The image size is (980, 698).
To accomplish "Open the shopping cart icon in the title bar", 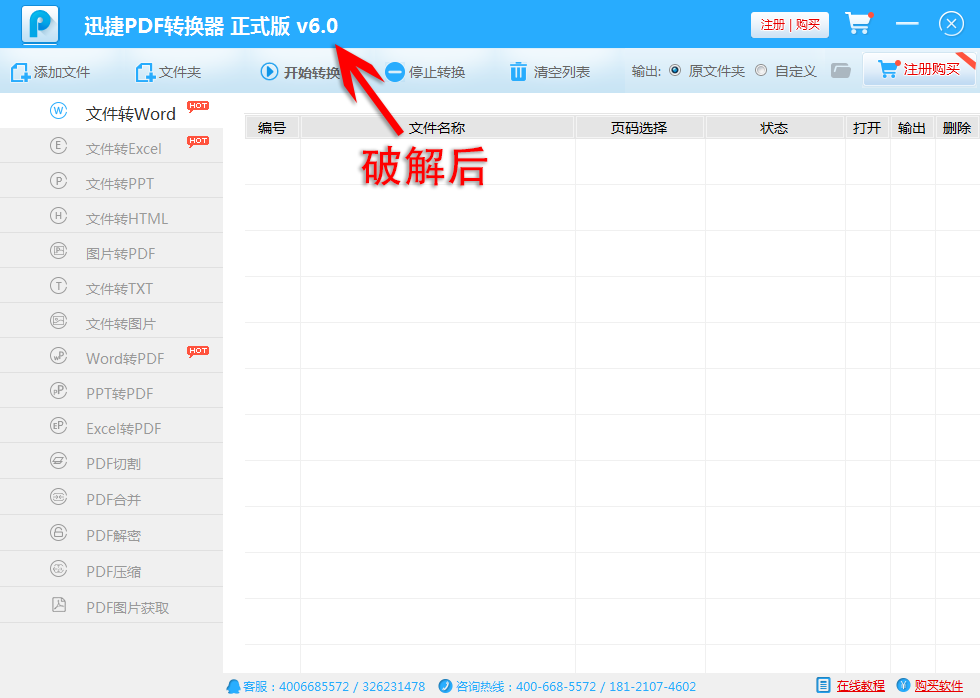I will tap(859, 24).
